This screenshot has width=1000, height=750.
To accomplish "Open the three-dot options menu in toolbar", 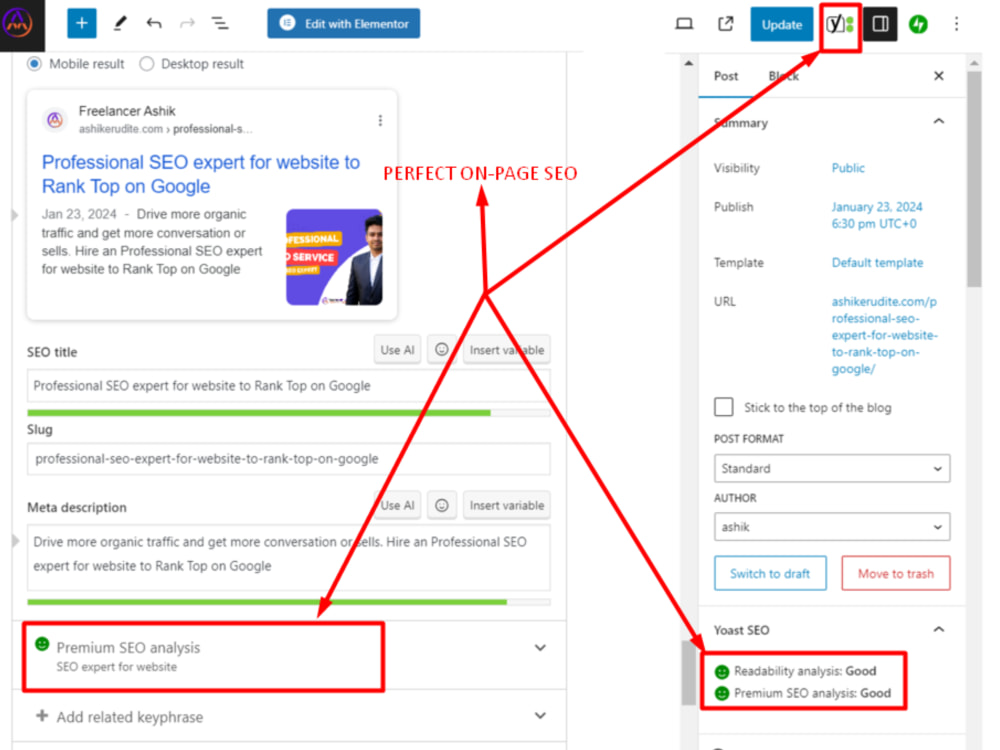I will tap(956, 24).
